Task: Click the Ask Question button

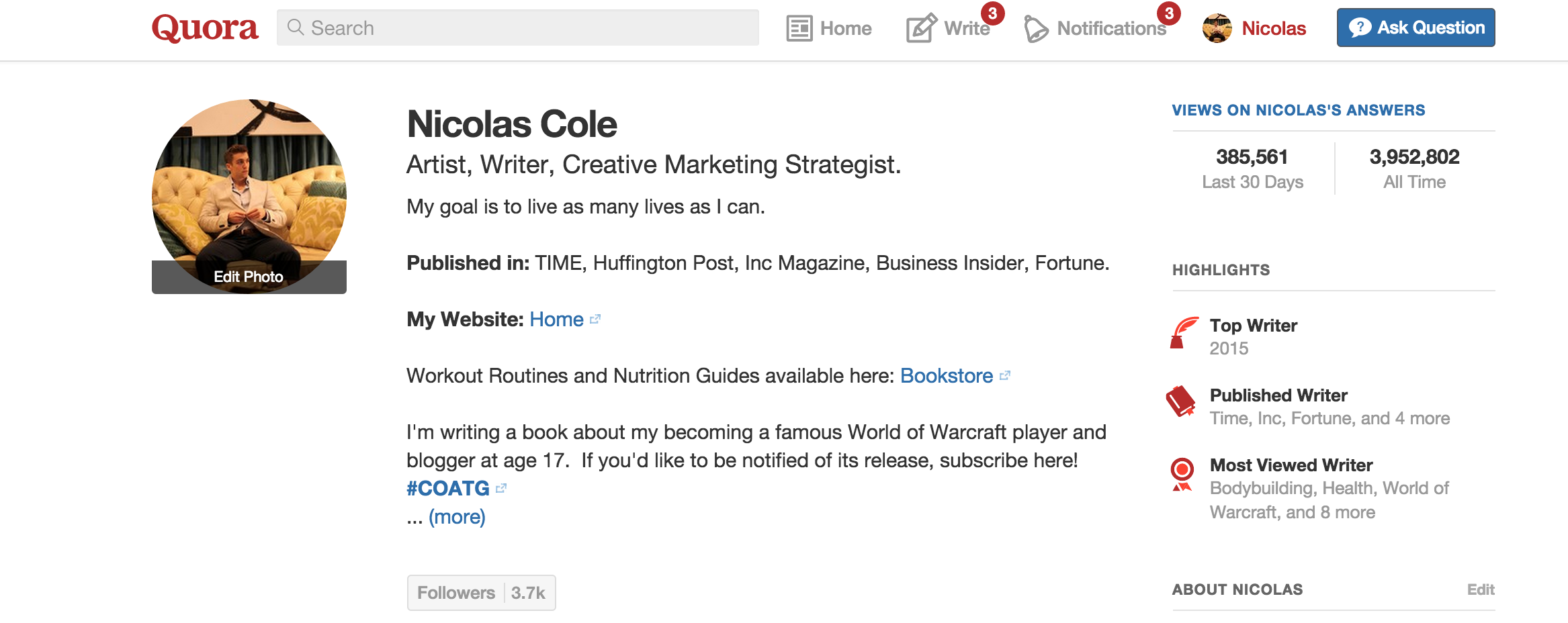Action: coord(1415,28)
